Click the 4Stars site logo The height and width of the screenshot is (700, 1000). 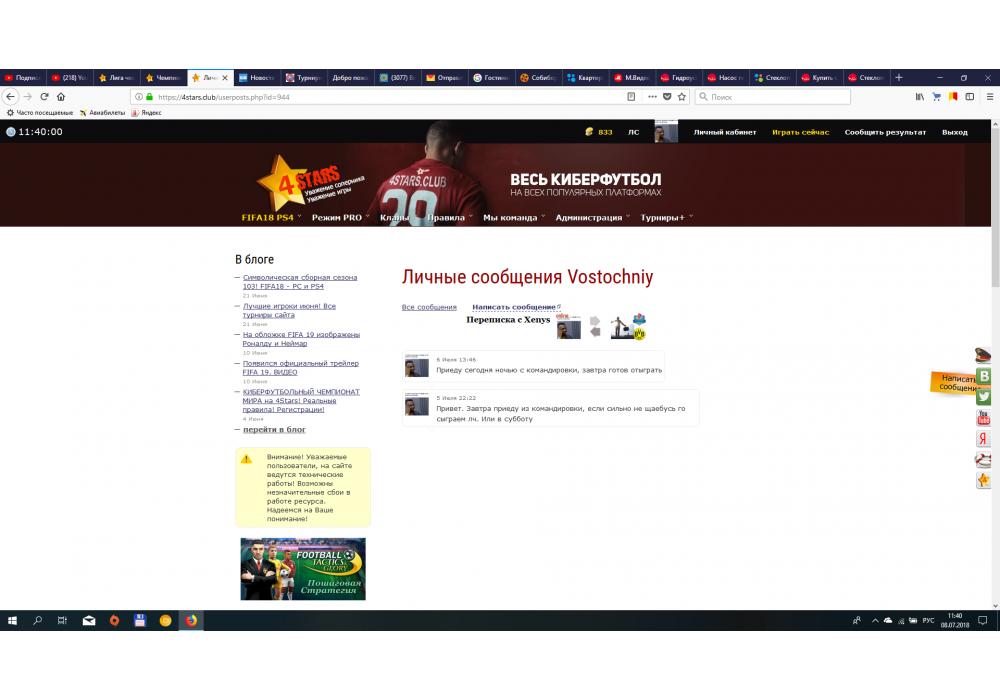tap(309, 183)
